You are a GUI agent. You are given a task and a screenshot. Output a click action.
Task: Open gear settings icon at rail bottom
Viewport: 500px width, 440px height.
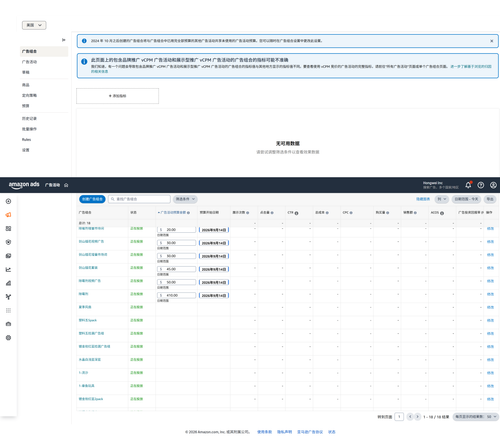pyautogui.click(x=8, y=338)
